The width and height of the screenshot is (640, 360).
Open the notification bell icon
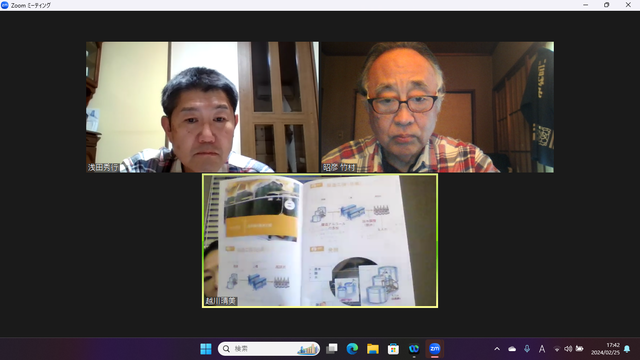click(627, 349)
